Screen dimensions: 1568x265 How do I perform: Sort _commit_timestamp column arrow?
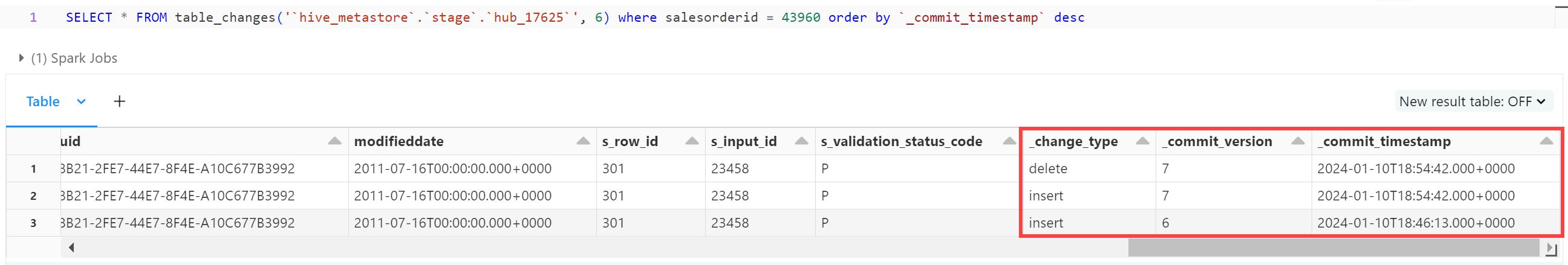pos(1546,141)
